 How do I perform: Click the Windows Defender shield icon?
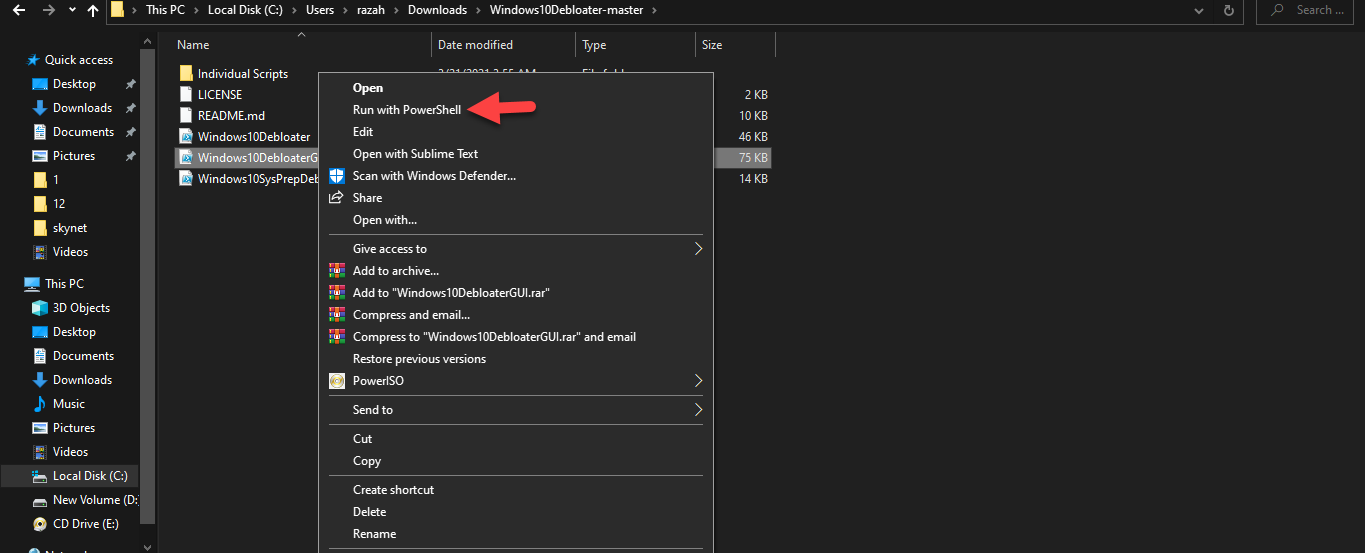(x=337, y=176)
